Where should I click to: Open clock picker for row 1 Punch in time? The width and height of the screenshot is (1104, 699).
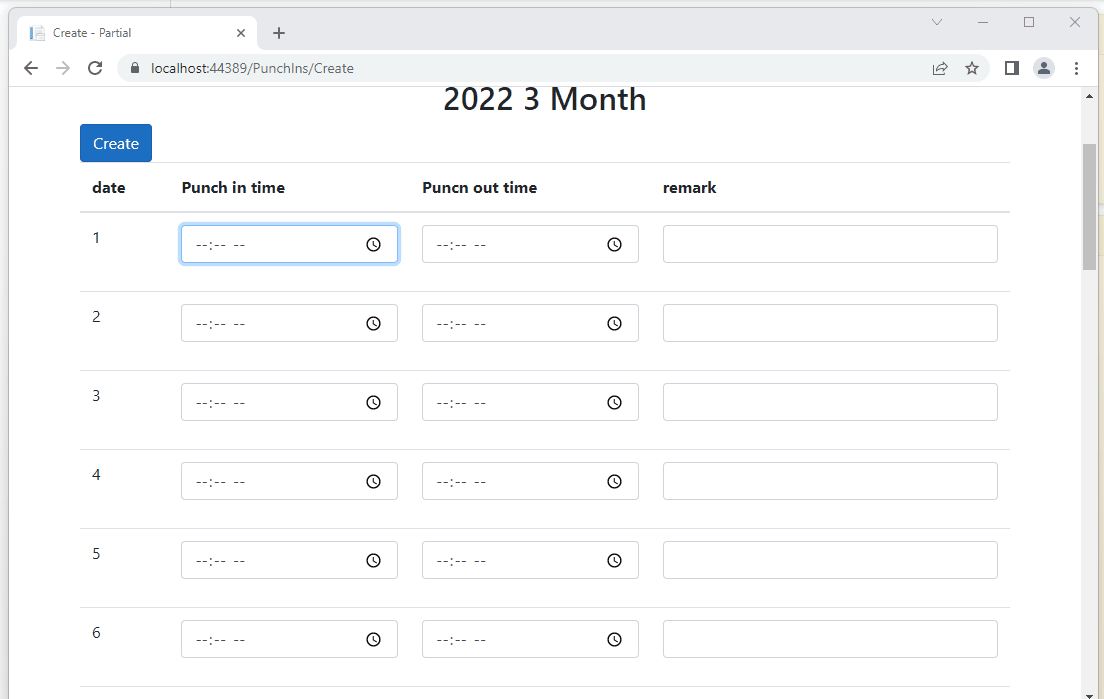[373, 244]
